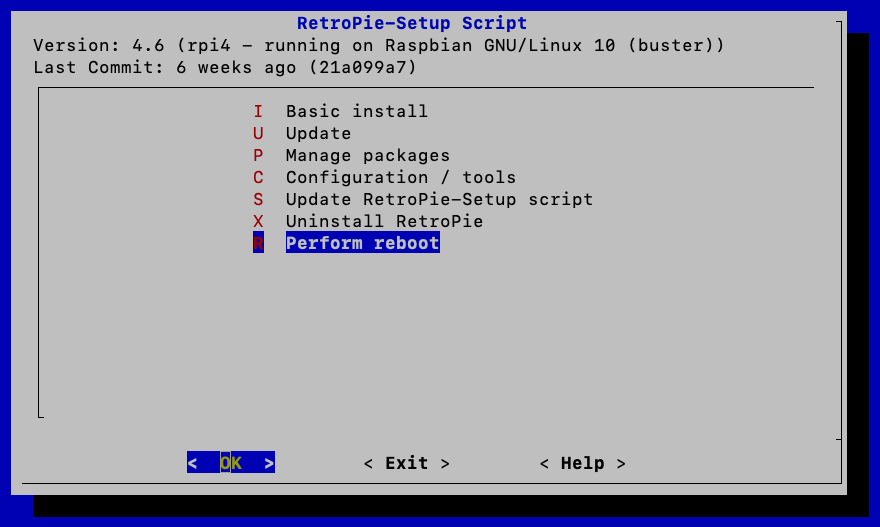Click the red P hotkey letter
Screen dimensions: 880x527
pyautogui.click(x=258, y=155)
